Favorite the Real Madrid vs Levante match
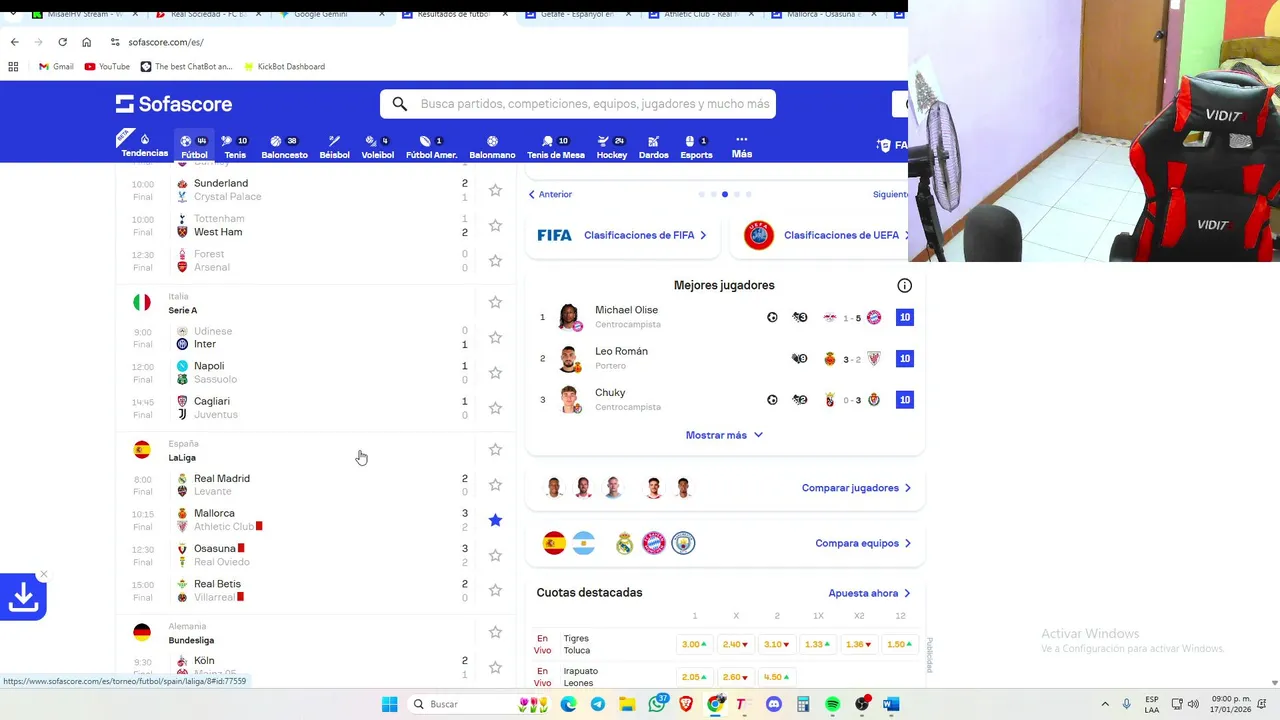This screenshot has height=720, width=1280. pos(495,485)
